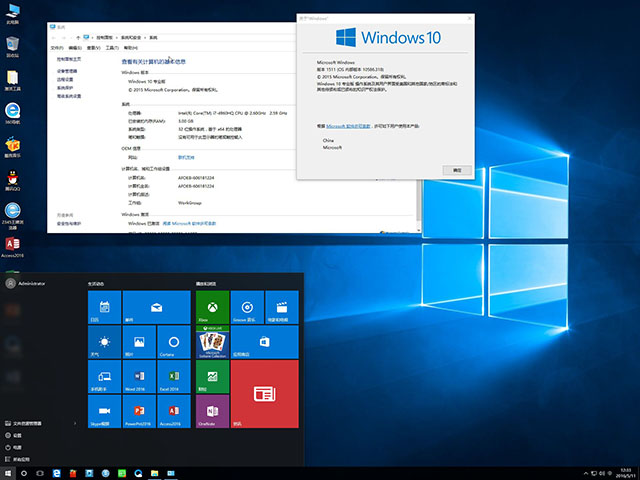Click the Up arrow in System window navigation
640x480 pixels.
point(77,37)
